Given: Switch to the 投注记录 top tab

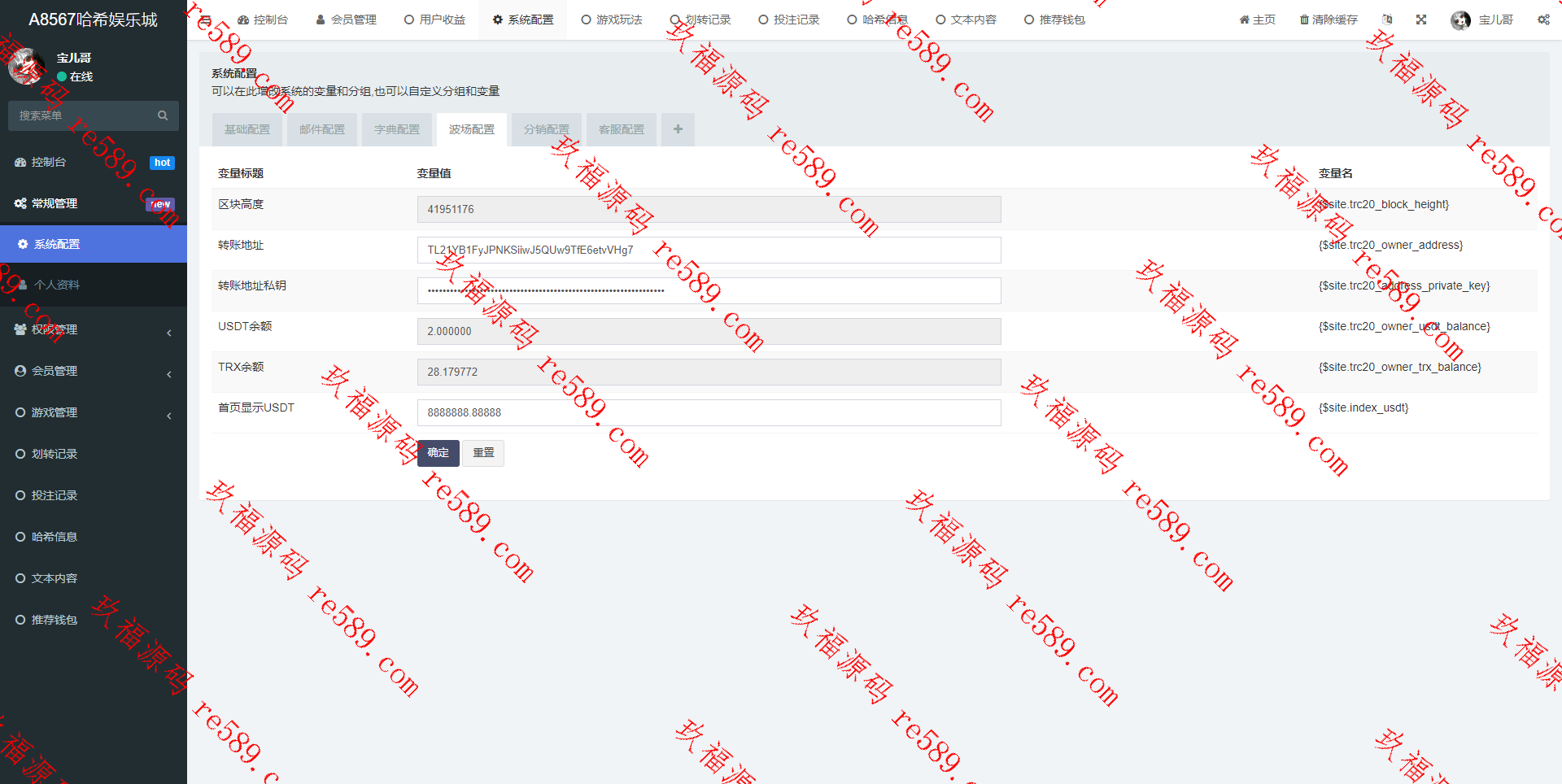Looking at the screenshot, I should (x=789, y=20).
